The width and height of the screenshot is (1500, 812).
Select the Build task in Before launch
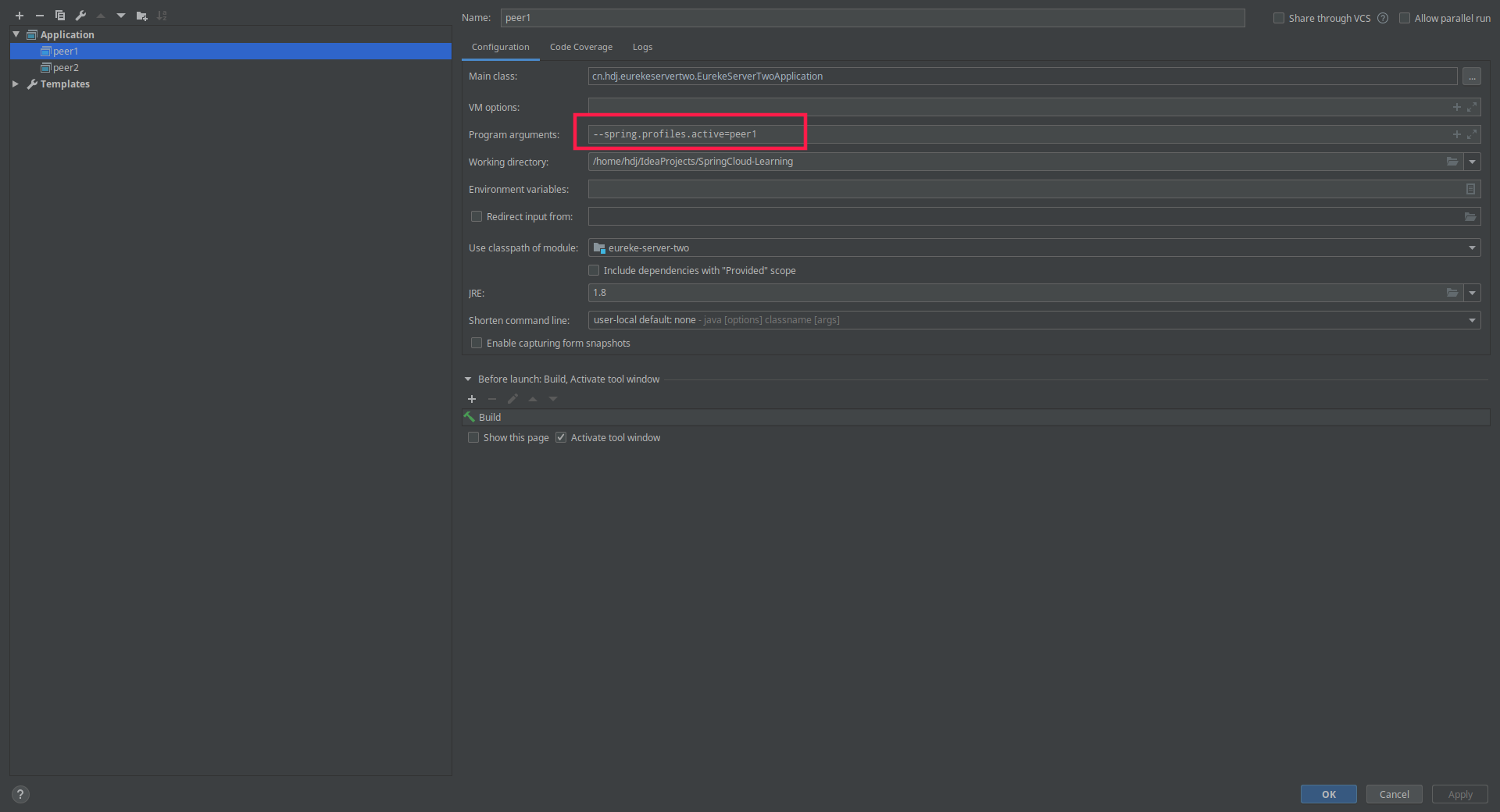(x=976, y=417)
